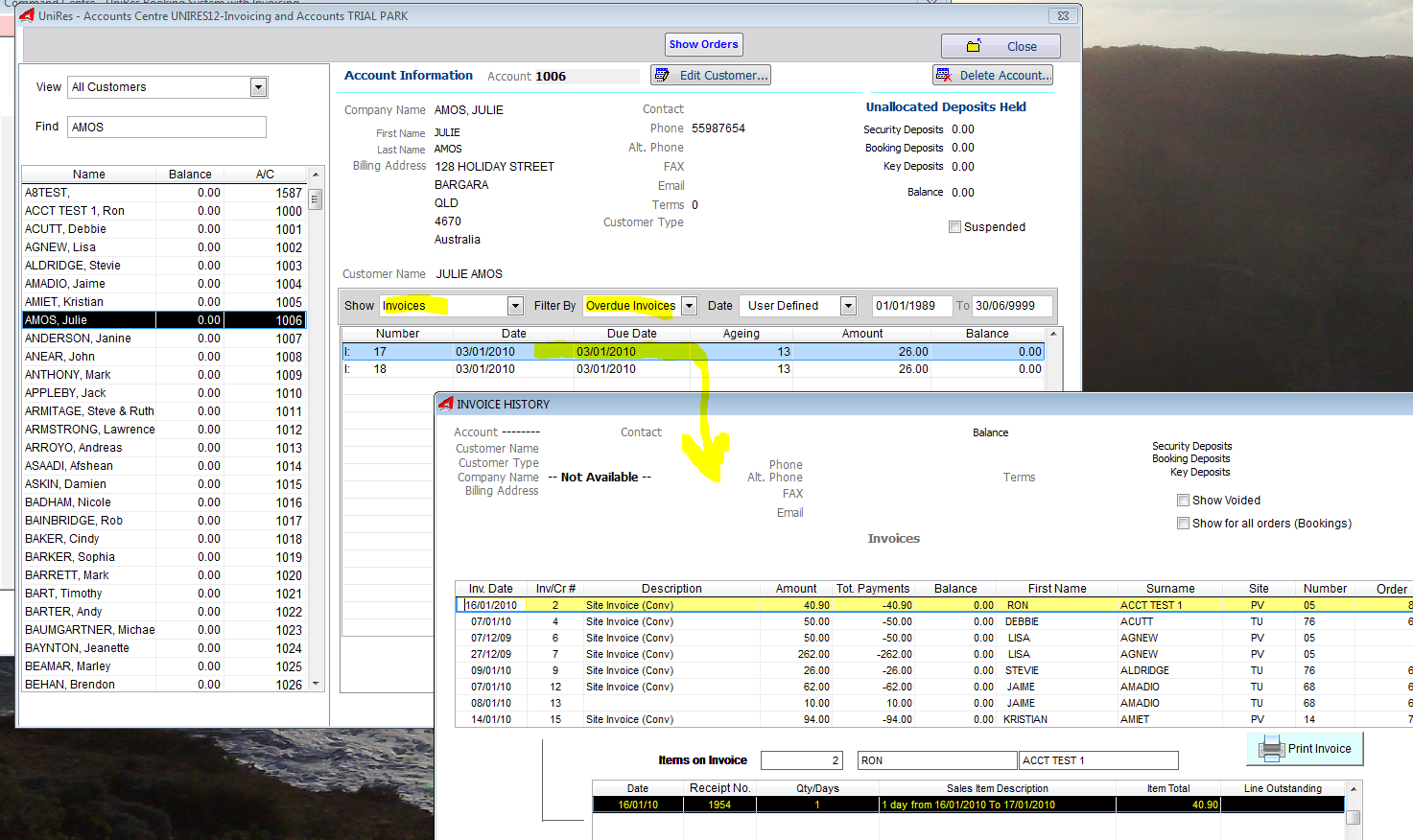Click the Due Date column header

(x=632, y=334)
